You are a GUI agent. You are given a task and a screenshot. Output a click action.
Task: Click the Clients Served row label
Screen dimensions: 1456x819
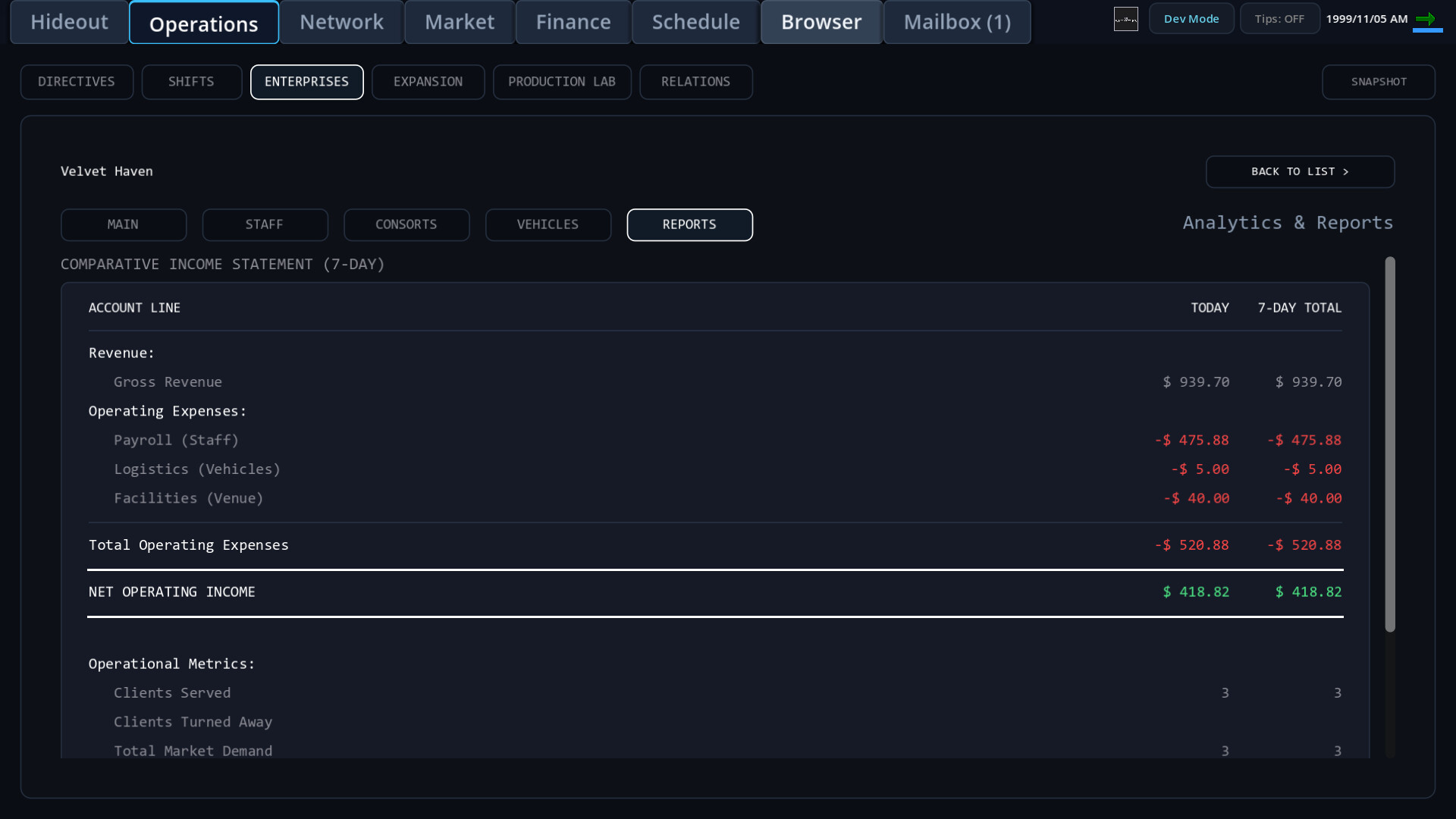pyautogui.click(x=172, y=693)
